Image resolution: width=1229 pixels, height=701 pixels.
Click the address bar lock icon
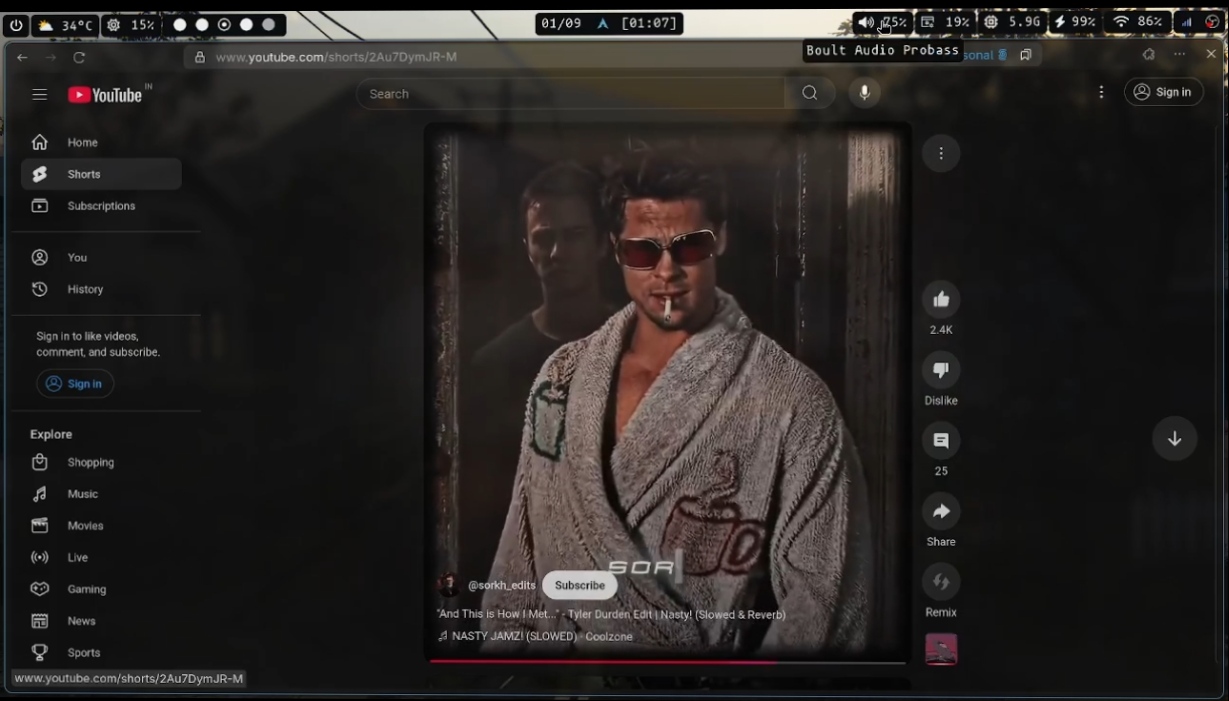click(x=199, y=57)
